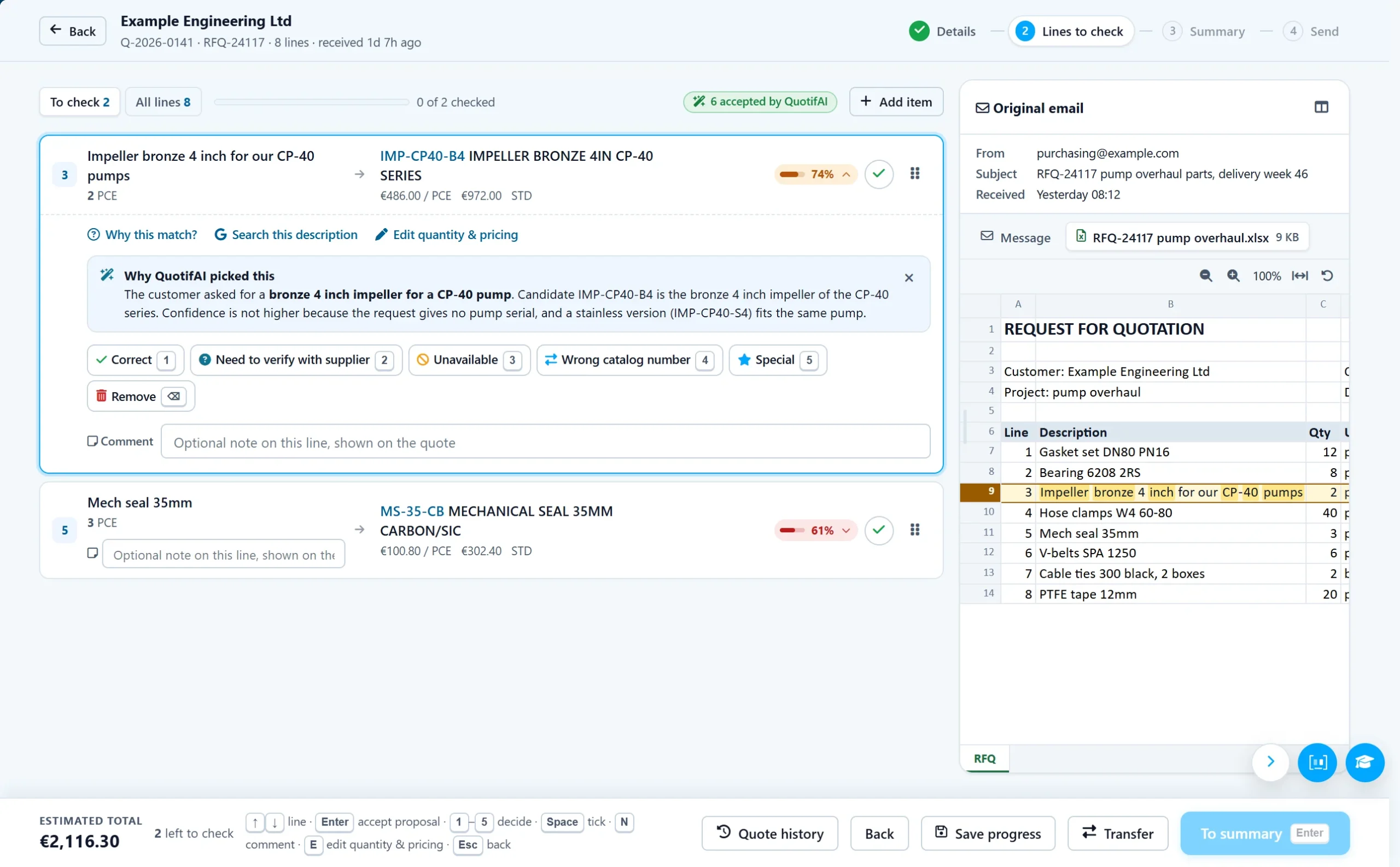
Task: Open drag handle menu for impeller line
Action: pyautogui.click(x=914, y=174)
